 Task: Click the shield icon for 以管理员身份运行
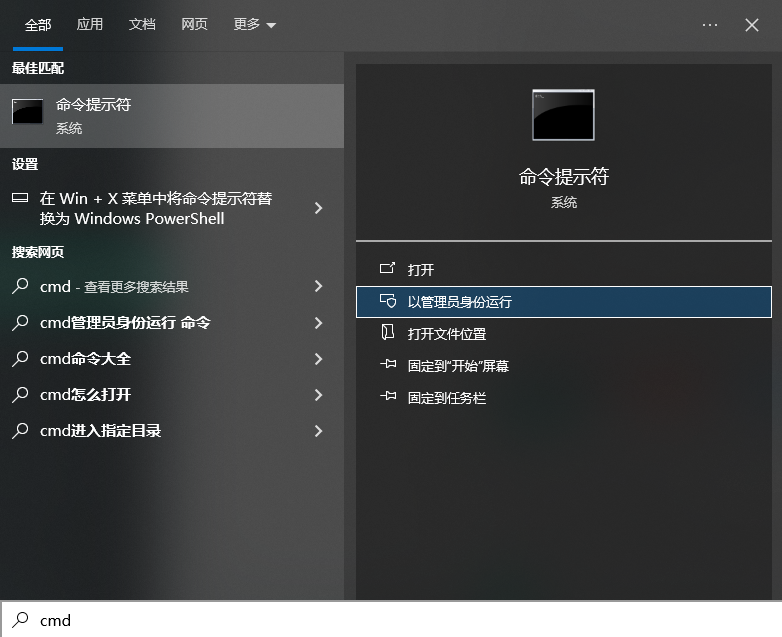(388, 302)
